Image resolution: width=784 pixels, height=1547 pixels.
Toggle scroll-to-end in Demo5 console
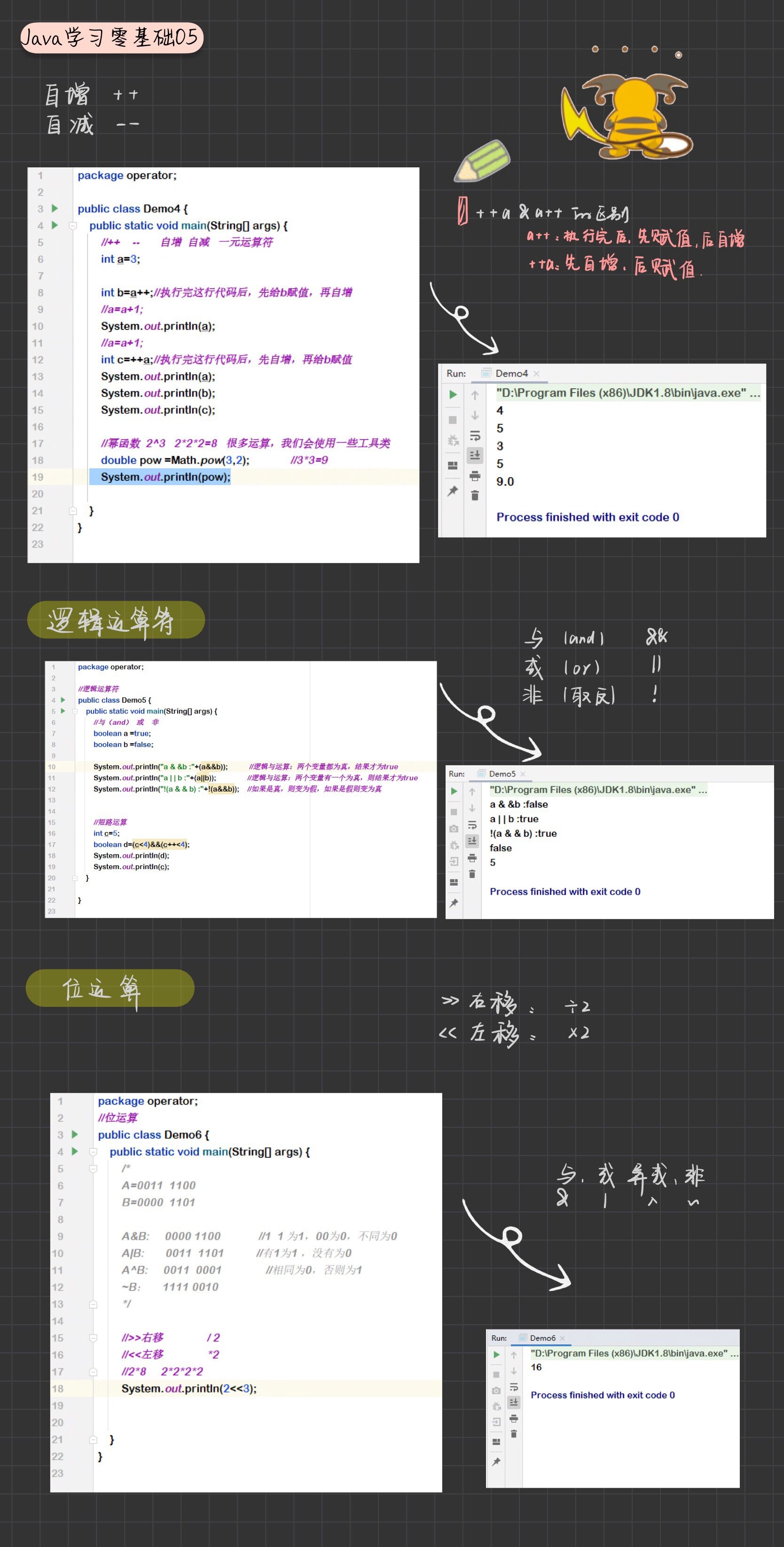click(x=472, y=841)
